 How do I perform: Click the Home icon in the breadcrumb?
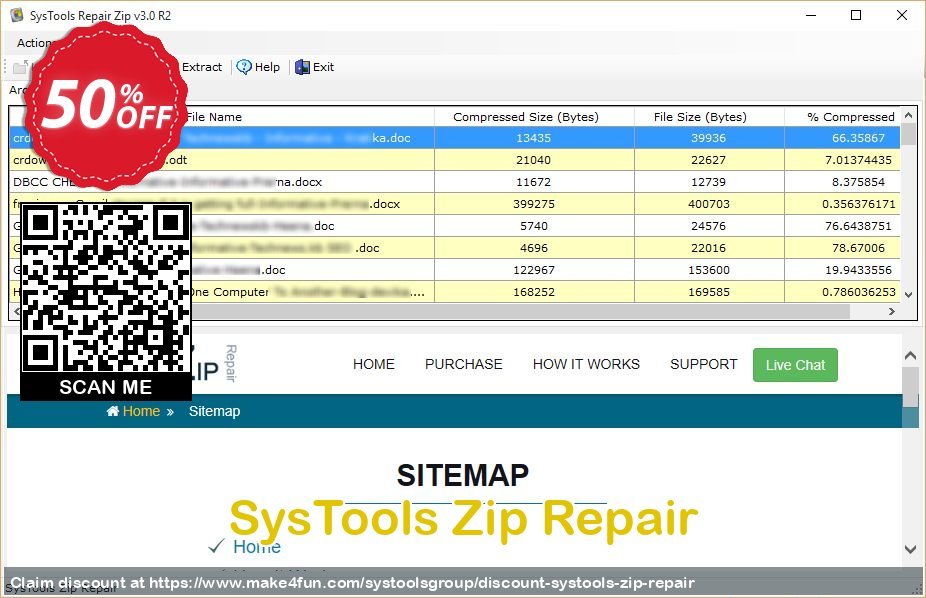pos(112,411)
